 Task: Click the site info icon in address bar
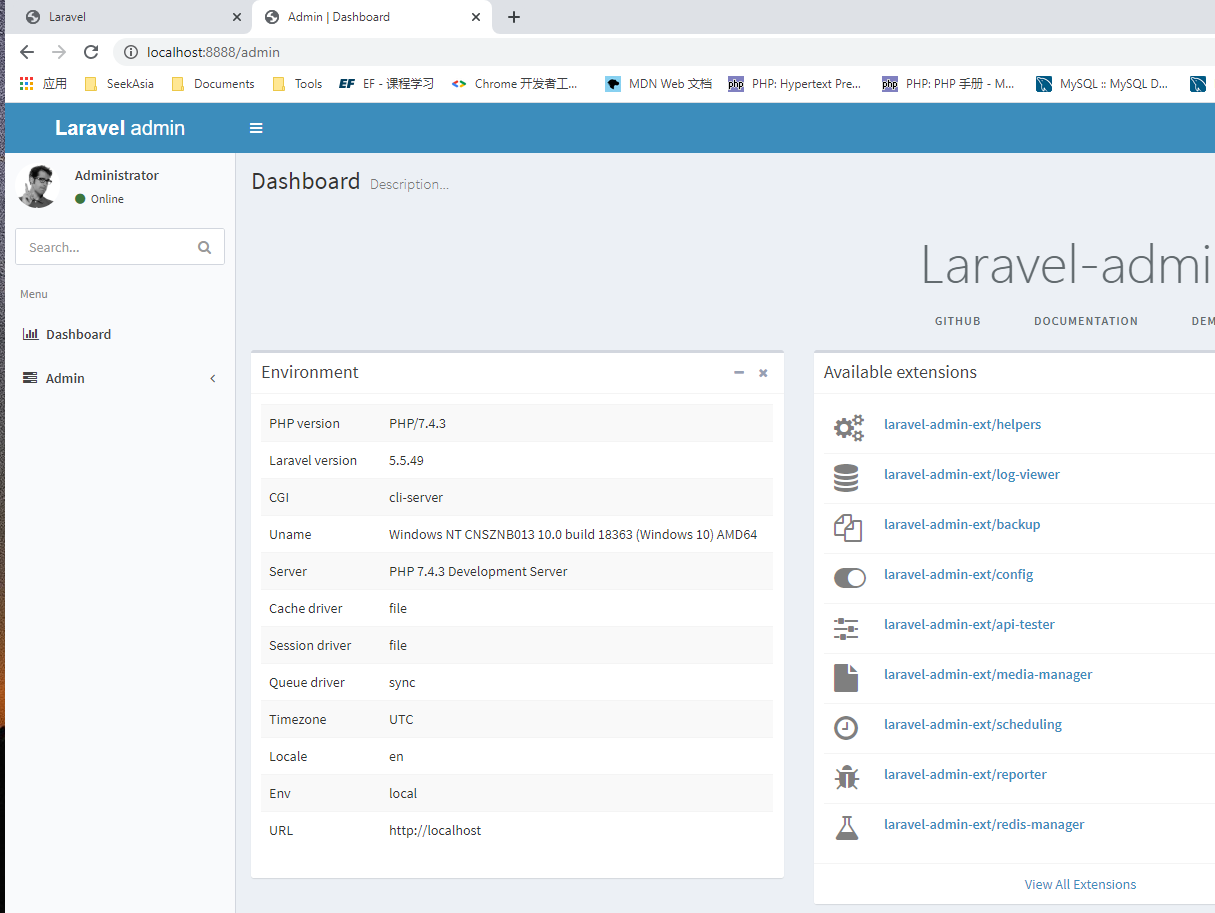pos(130,52)
